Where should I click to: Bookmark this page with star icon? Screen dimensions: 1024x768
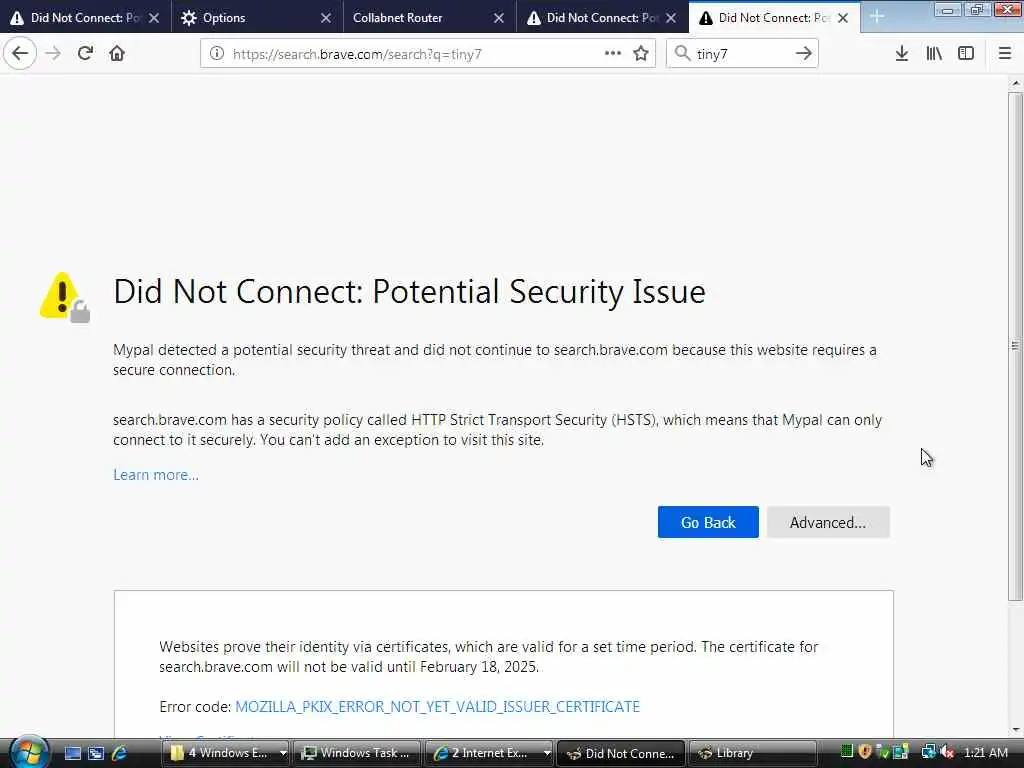(x=641, y=54)
